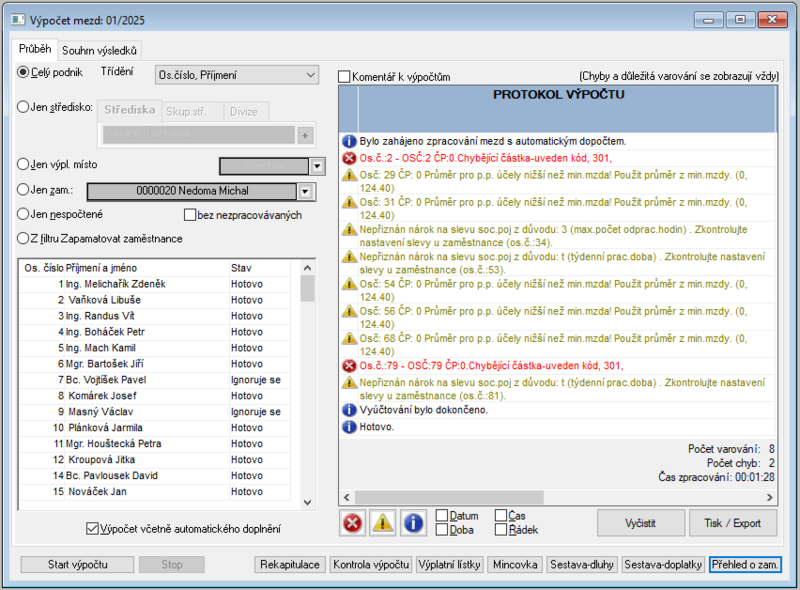
Task: Open the Souhrn výsledků tab
Action: coord(99,51)
